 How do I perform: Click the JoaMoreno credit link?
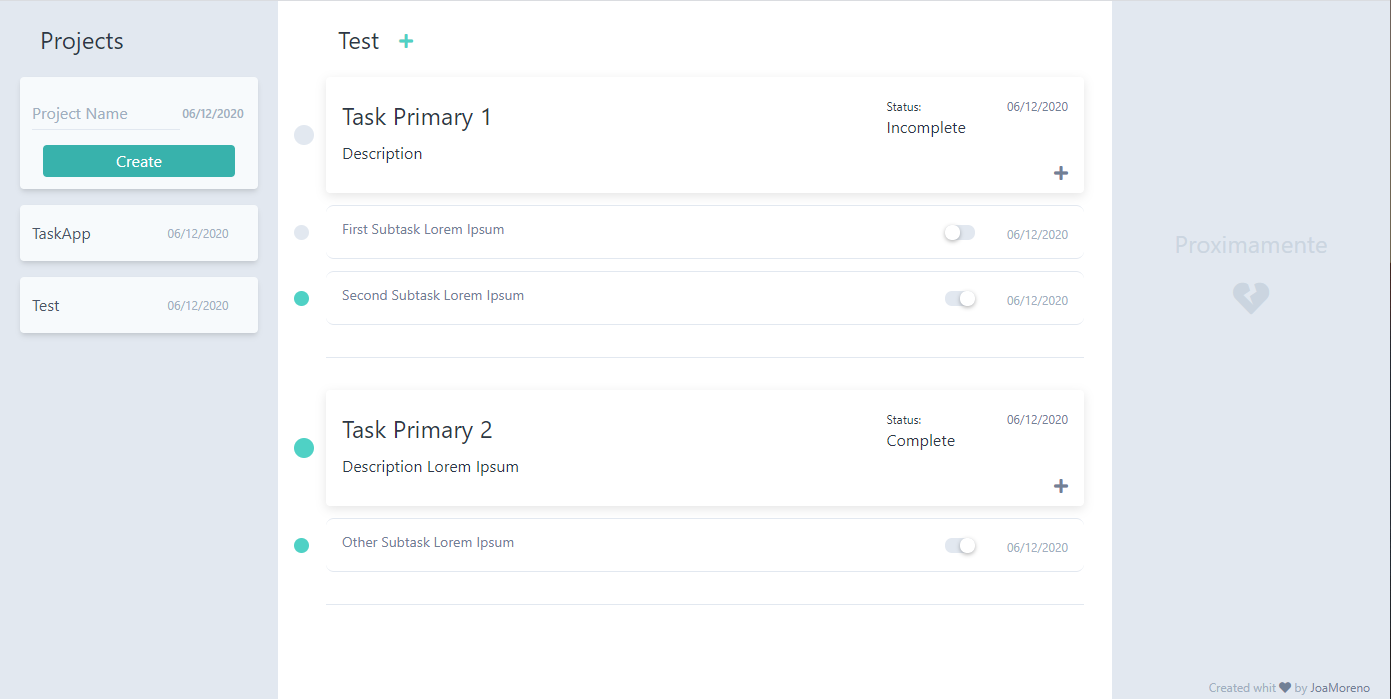click(1339, 687)
